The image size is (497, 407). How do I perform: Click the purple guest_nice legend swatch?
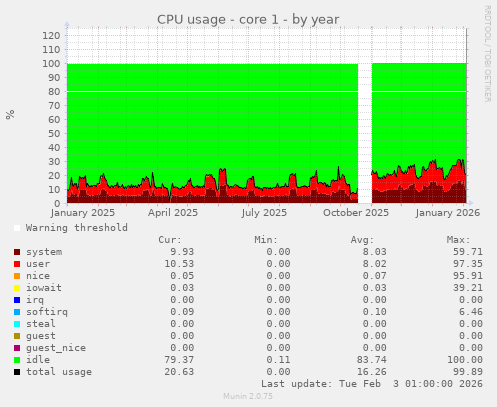pyautogui.click(x=17, y=348)
